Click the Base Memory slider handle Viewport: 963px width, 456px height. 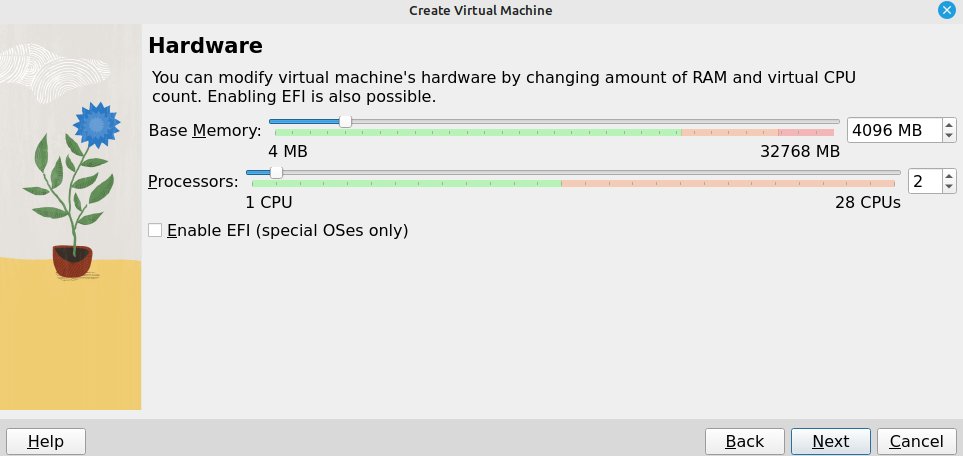(346, 122)
